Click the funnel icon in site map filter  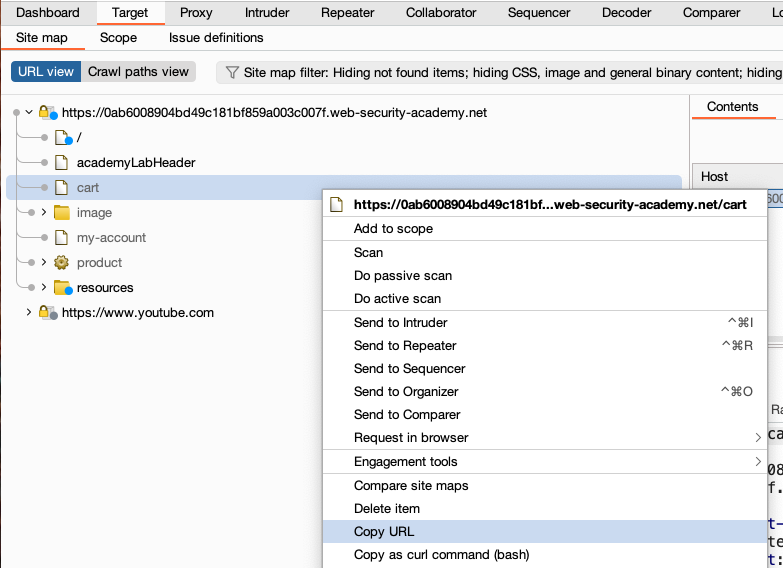point(232,72)
